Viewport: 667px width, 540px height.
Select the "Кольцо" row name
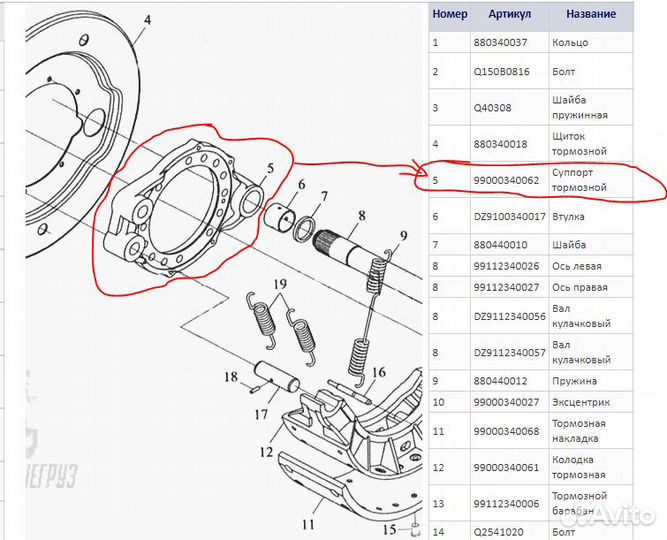pyautogui.click(x=570, y=43)
